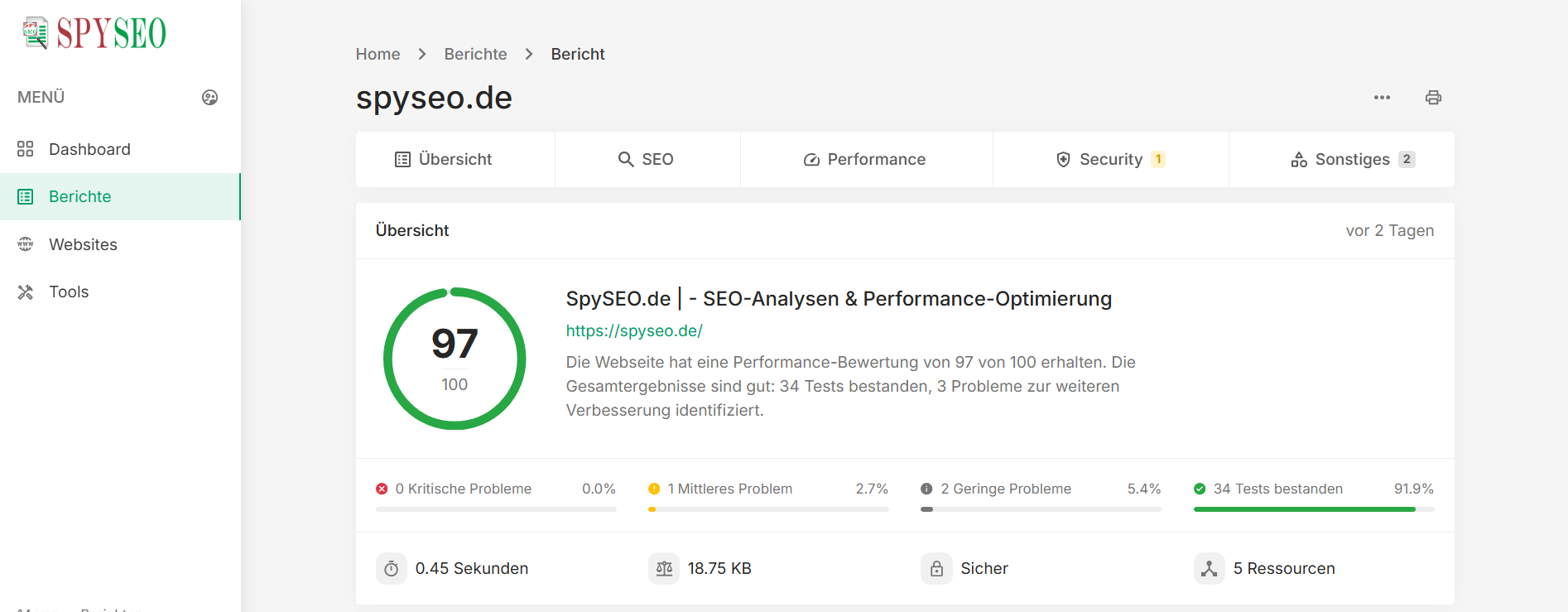Click the '18.75 KB' value
Screen dimensions: 1568x612
pos(719,569)
